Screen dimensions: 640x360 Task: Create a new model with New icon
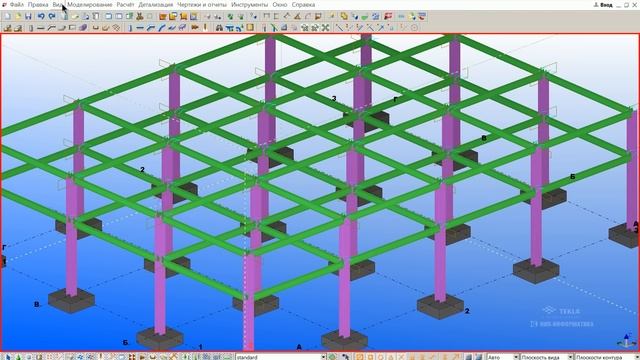tap(7, 16)
